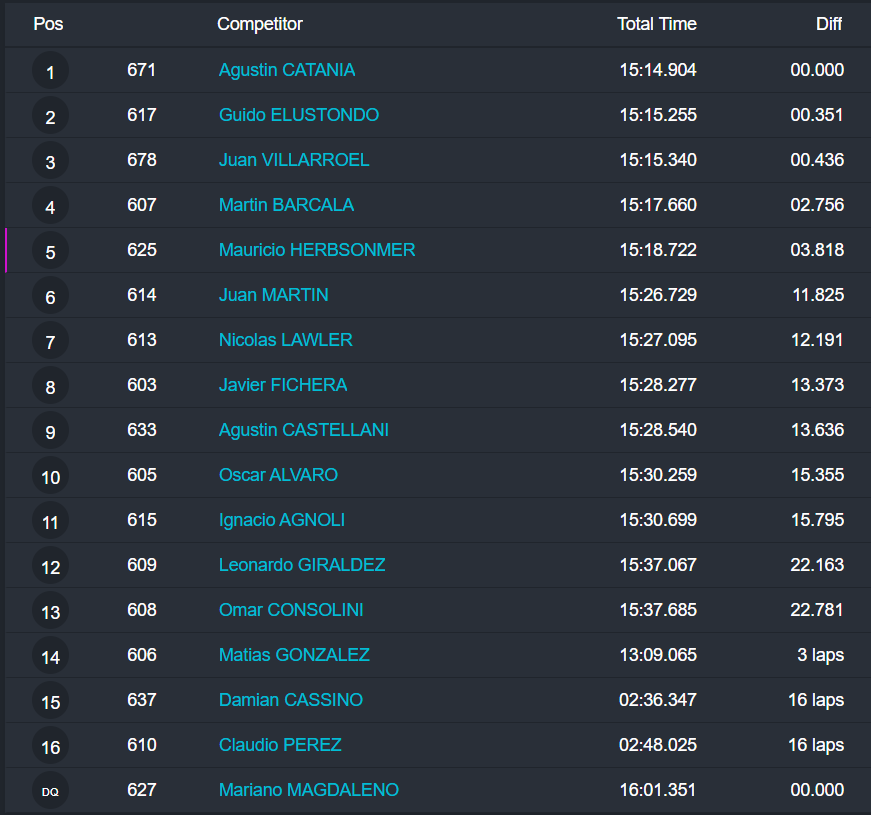Click position 3 circle badge
Viewport: 871px width, 815px height.
[50, 161]
